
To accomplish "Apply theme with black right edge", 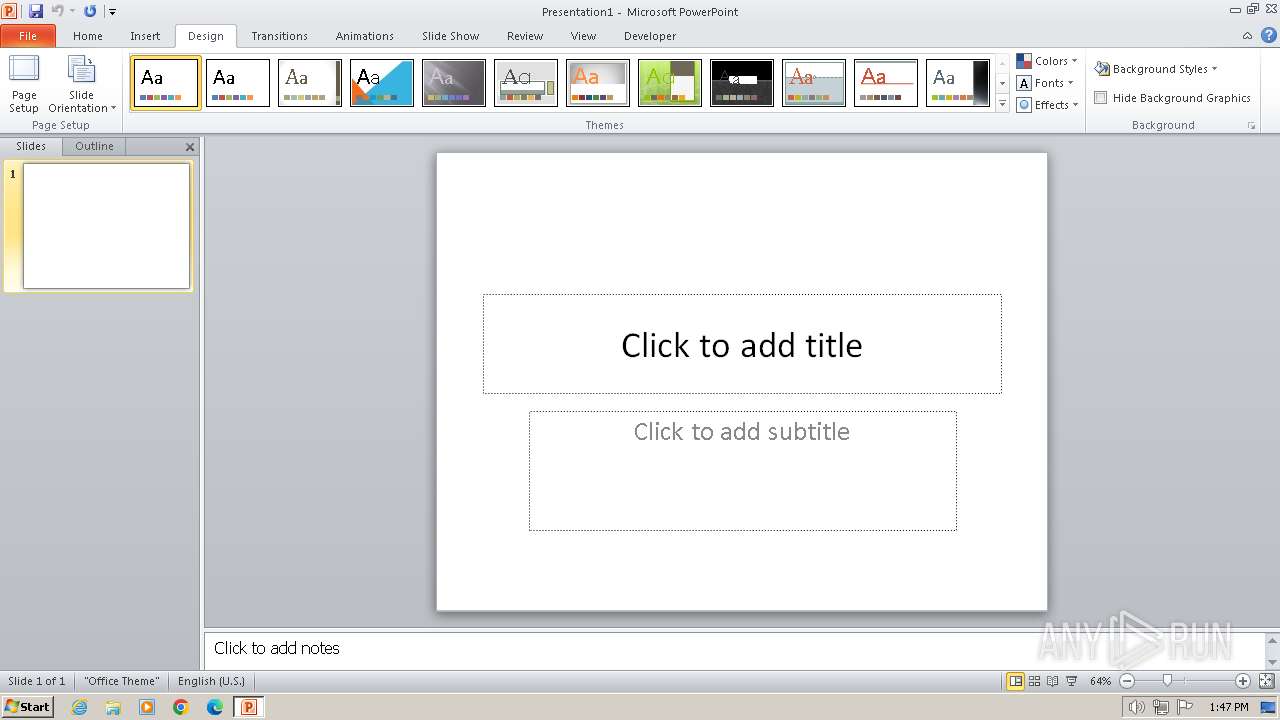I will click(958, 82).
